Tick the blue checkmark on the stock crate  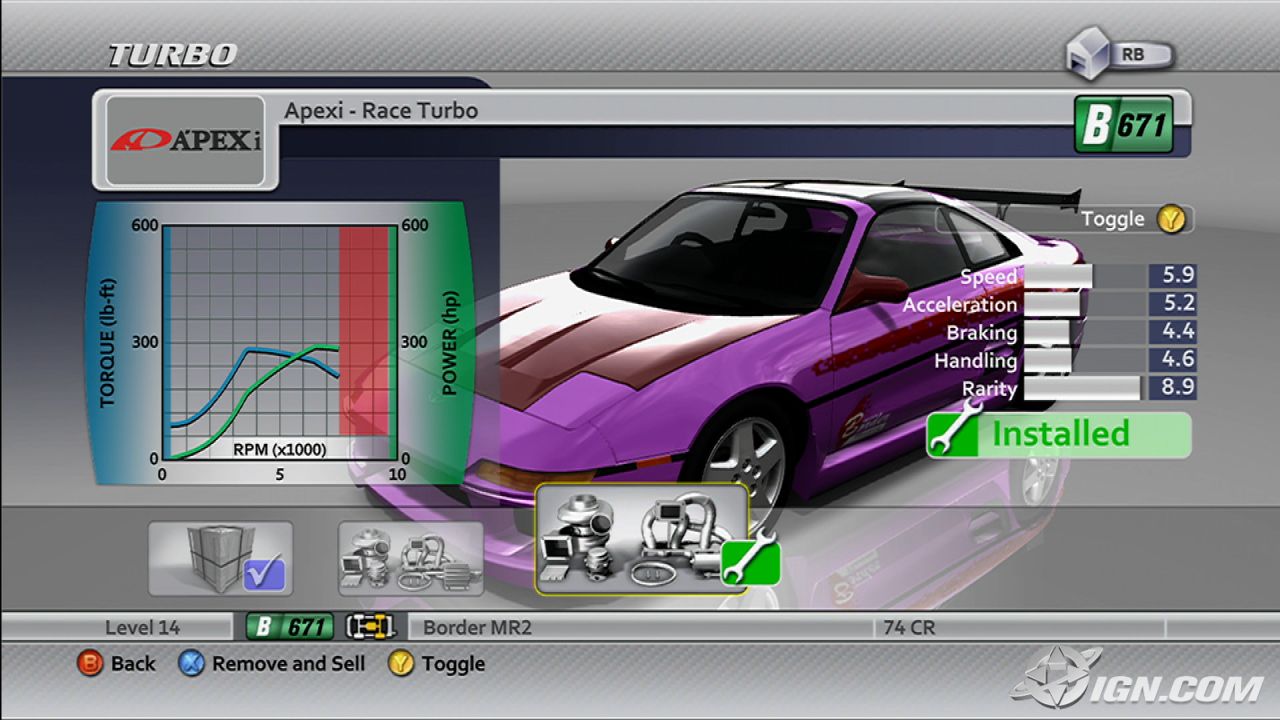pos(264,574)
